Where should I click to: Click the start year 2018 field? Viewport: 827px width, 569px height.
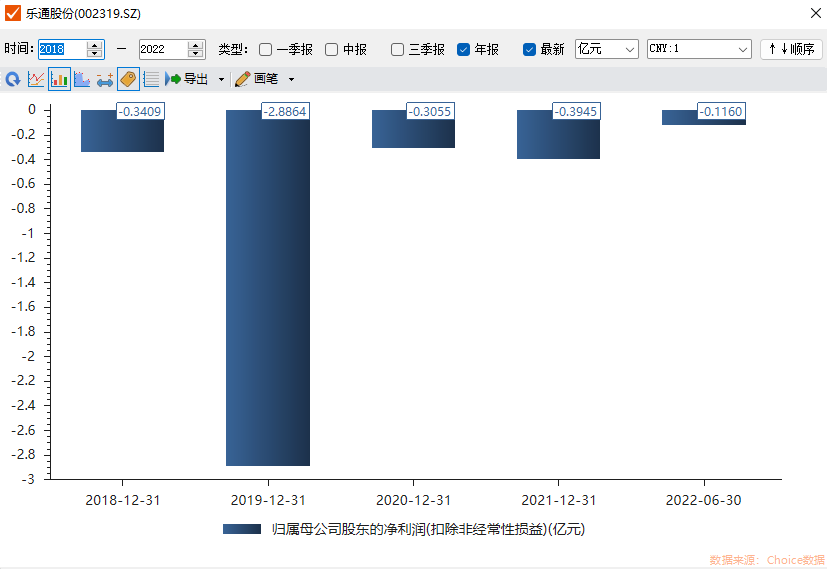pyautogui.click(x=61, y=49)
